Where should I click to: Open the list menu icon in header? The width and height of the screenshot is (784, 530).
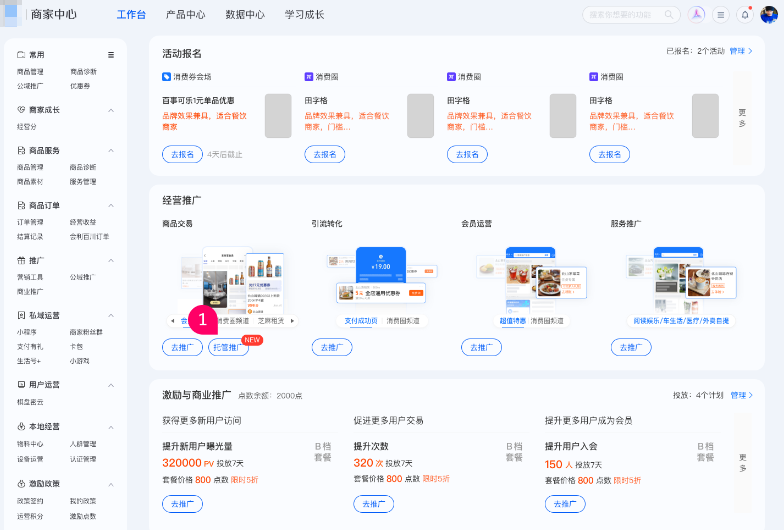coord(720,14)
